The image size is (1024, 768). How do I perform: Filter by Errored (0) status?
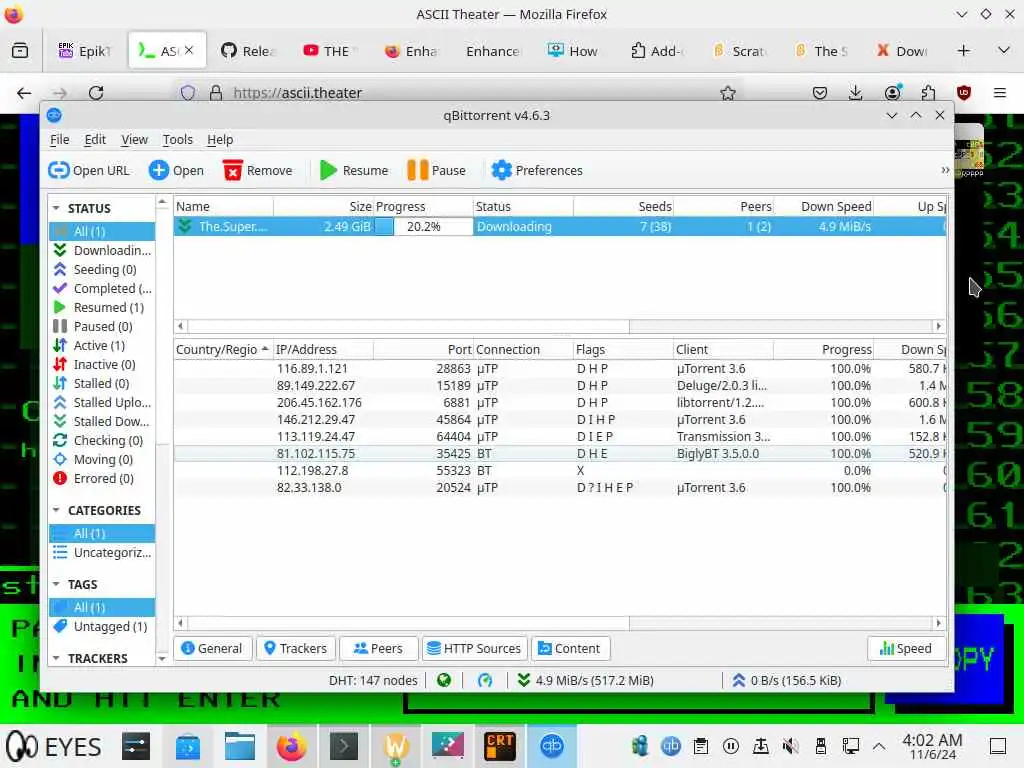(103, 478)
